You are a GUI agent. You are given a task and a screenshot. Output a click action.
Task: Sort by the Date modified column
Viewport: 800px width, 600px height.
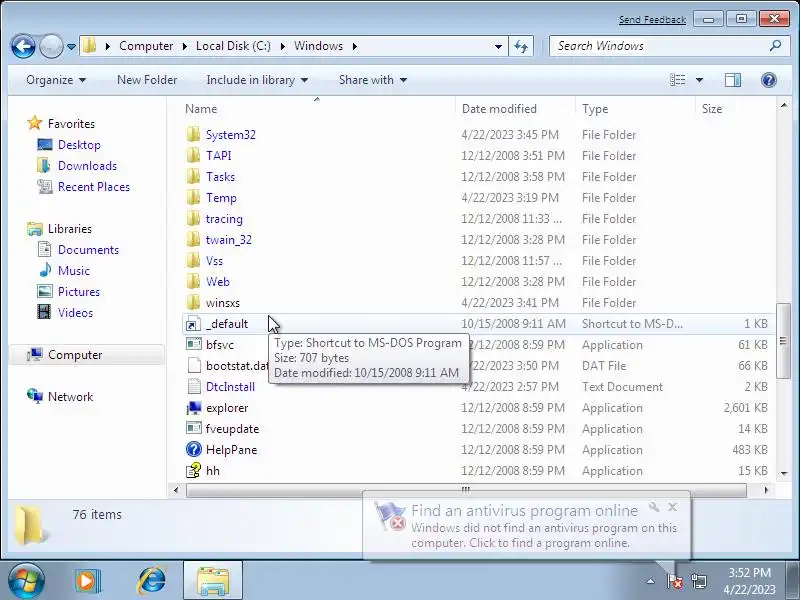[499, 109]
